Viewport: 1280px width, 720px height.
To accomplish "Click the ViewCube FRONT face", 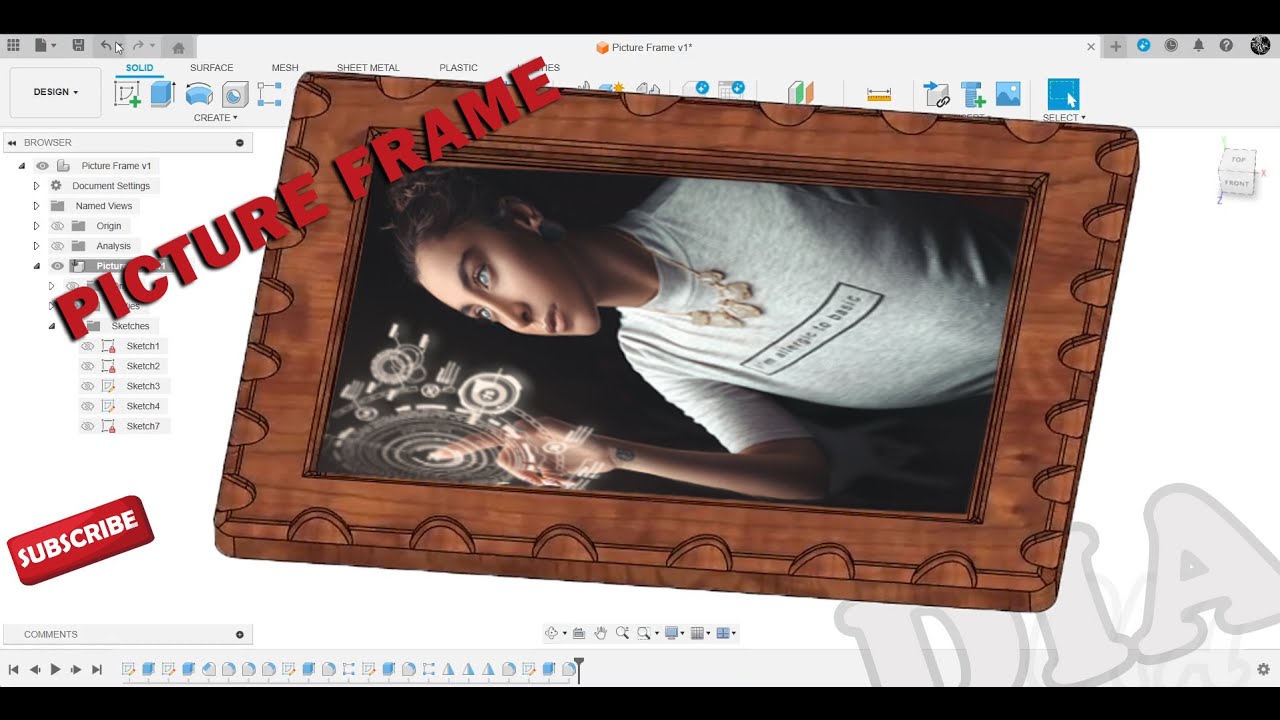I will coord(1237,183).
